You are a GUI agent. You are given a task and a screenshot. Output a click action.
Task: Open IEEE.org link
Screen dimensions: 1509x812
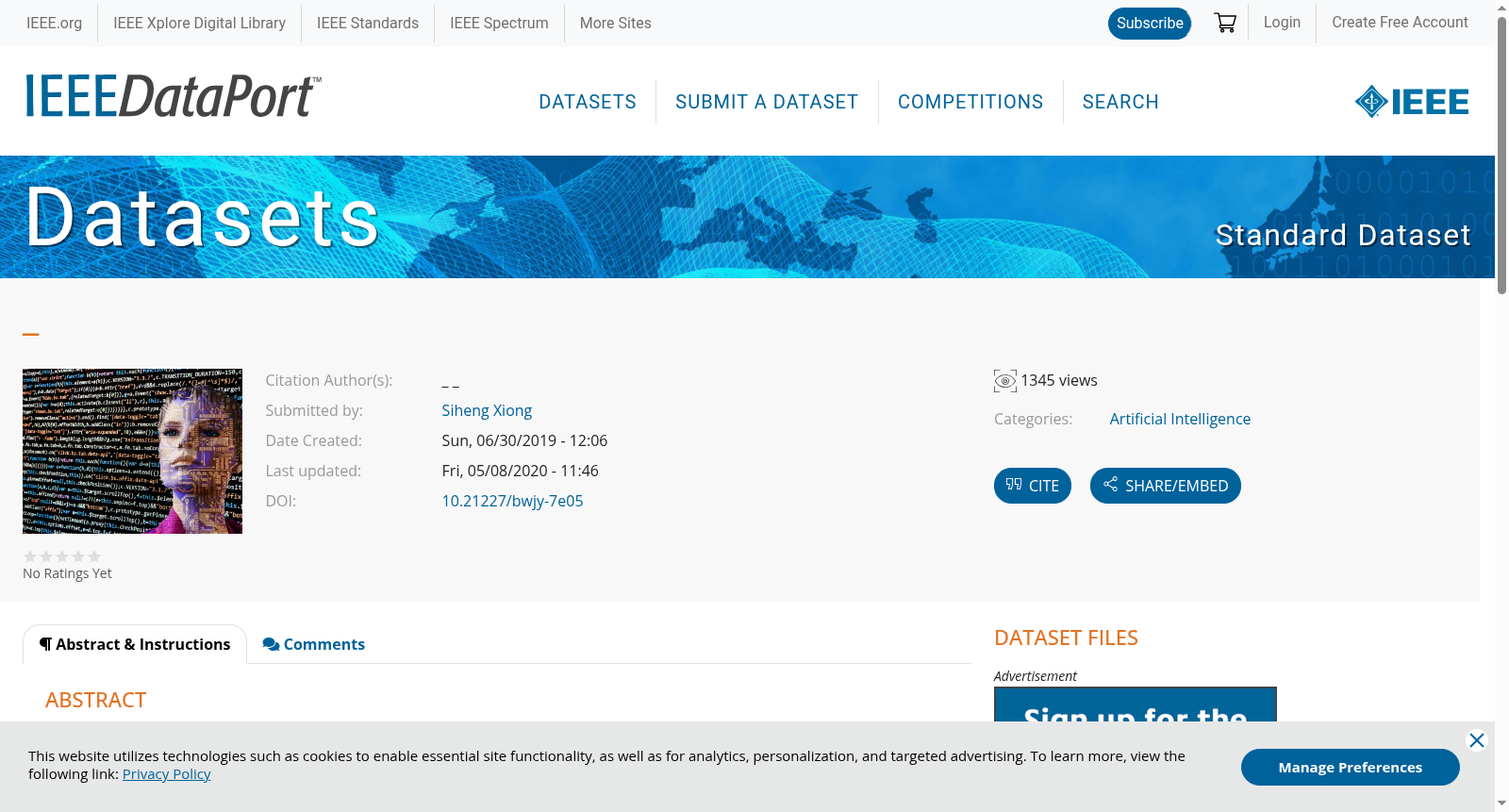(54, 24)
